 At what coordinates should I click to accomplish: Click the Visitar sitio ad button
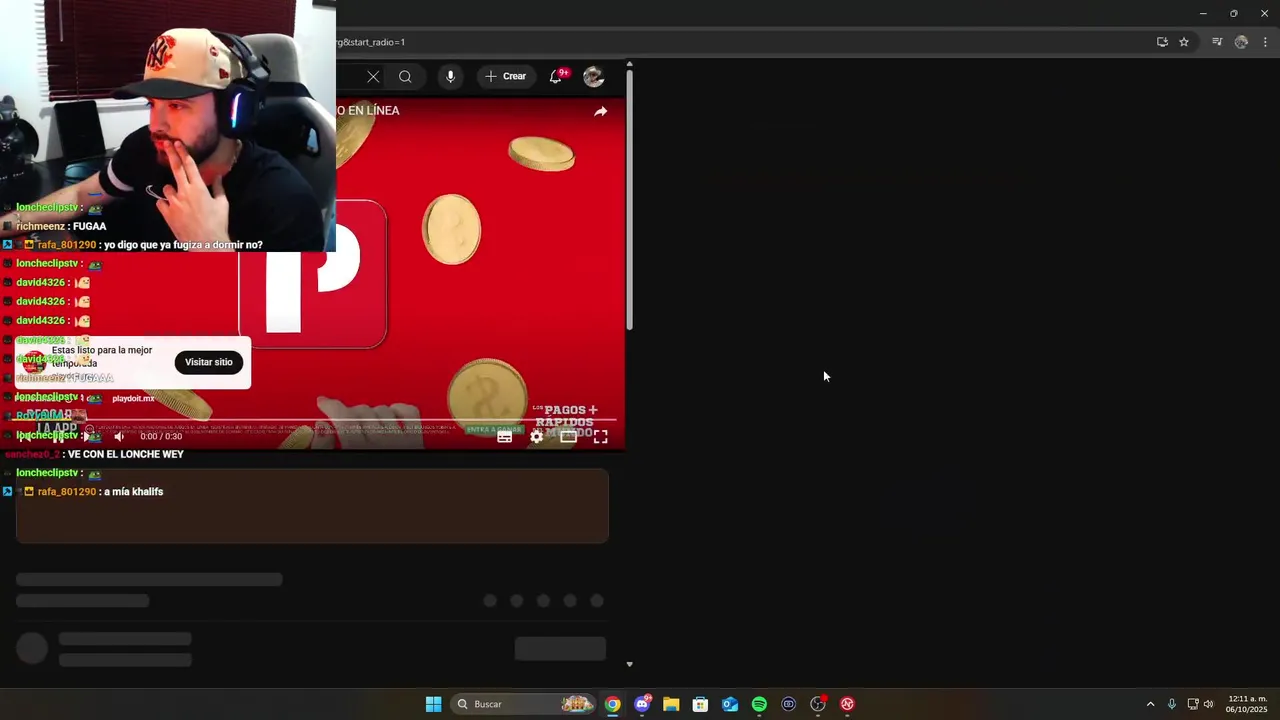(x=208, y=362)
